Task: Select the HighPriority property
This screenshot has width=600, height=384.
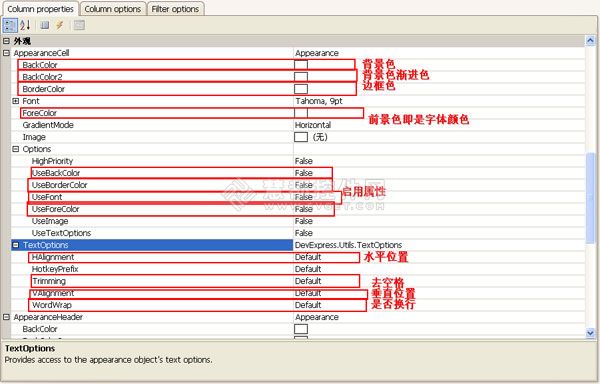Action: tap(52, 161)
